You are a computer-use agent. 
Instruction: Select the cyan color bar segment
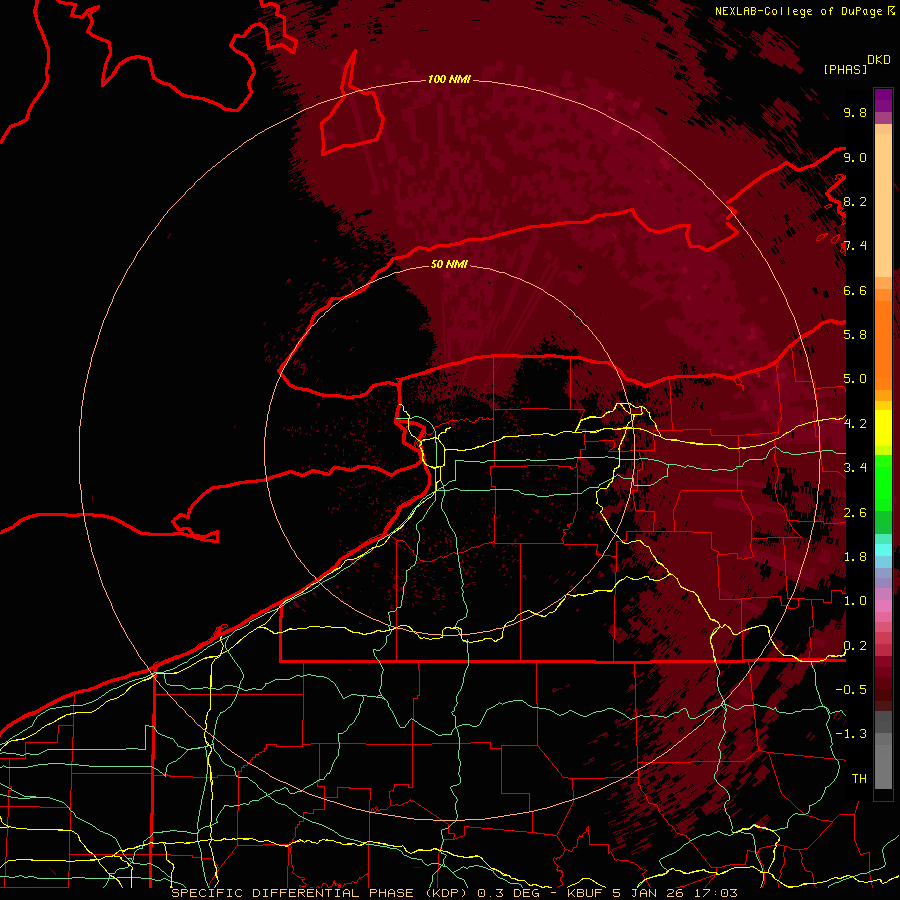click(x=883, y=549)
